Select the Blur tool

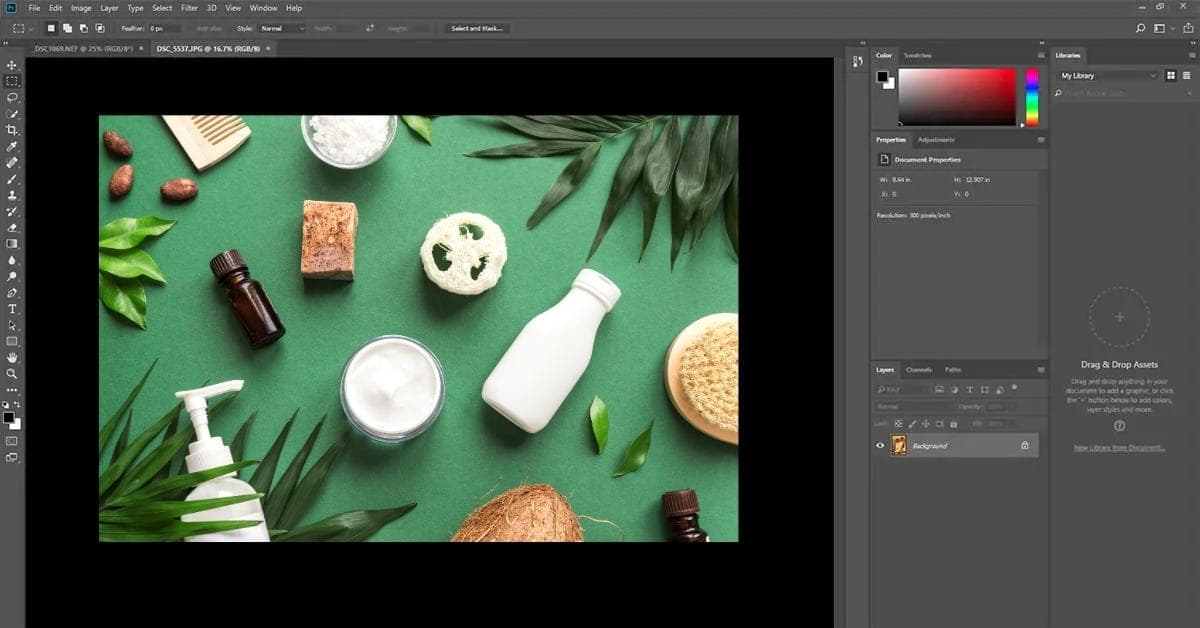coord(12,260)
